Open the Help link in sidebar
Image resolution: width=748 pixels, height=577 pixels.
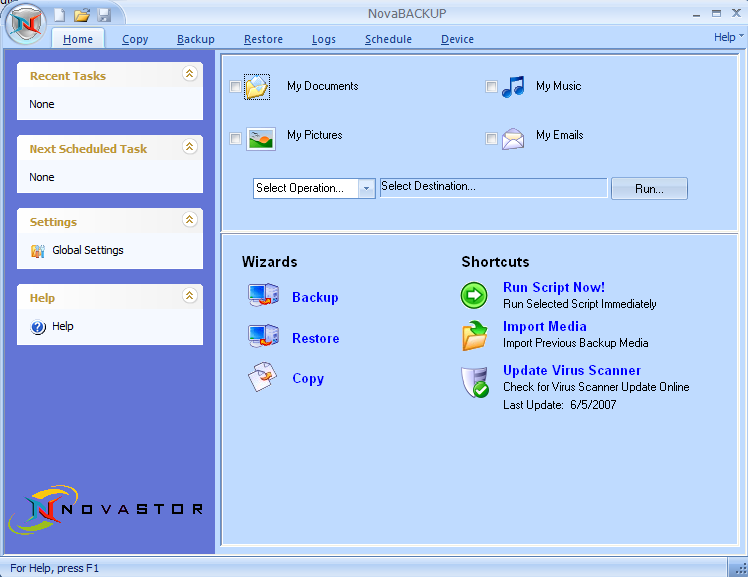62,327
